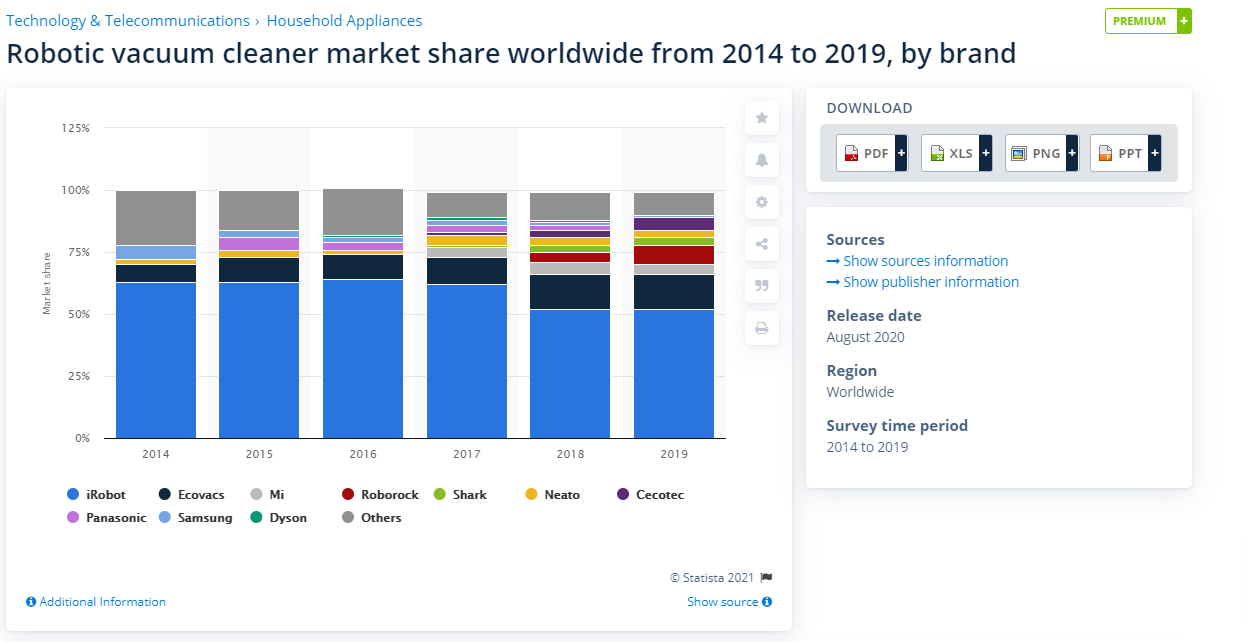Toggle Dyson legend series
This screenshot has width=1248, height=642.
(278, 518)
